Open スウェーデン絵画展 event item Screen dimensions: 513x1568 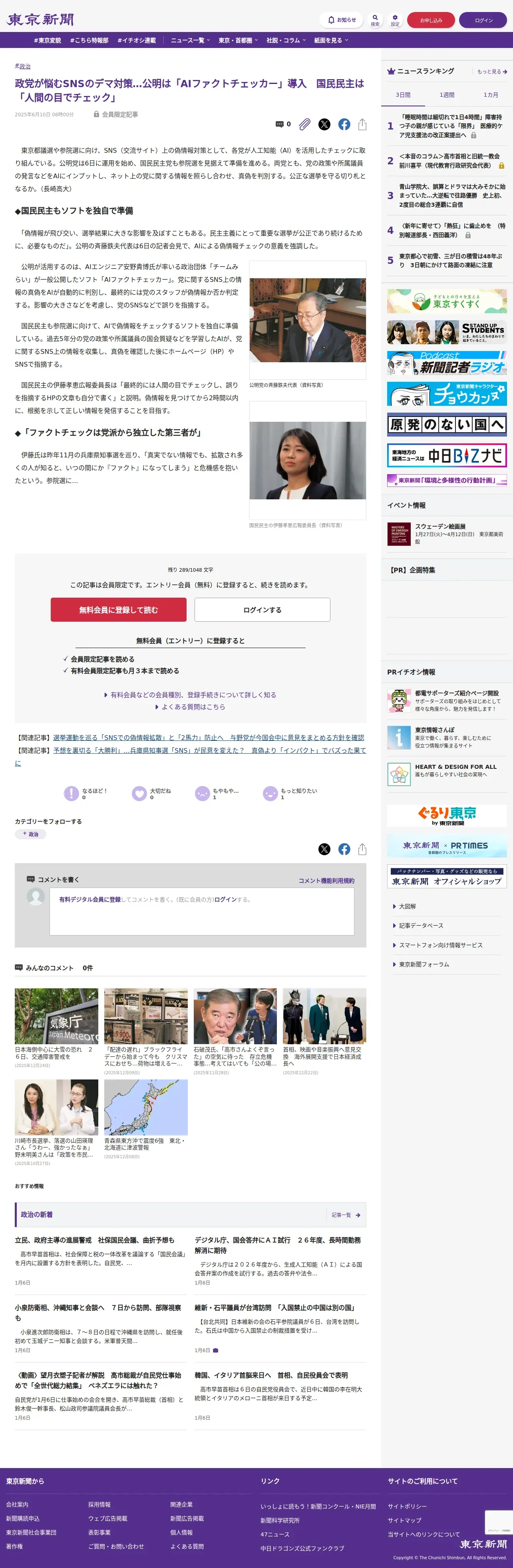pyautogui.click(x=447, y=534)
